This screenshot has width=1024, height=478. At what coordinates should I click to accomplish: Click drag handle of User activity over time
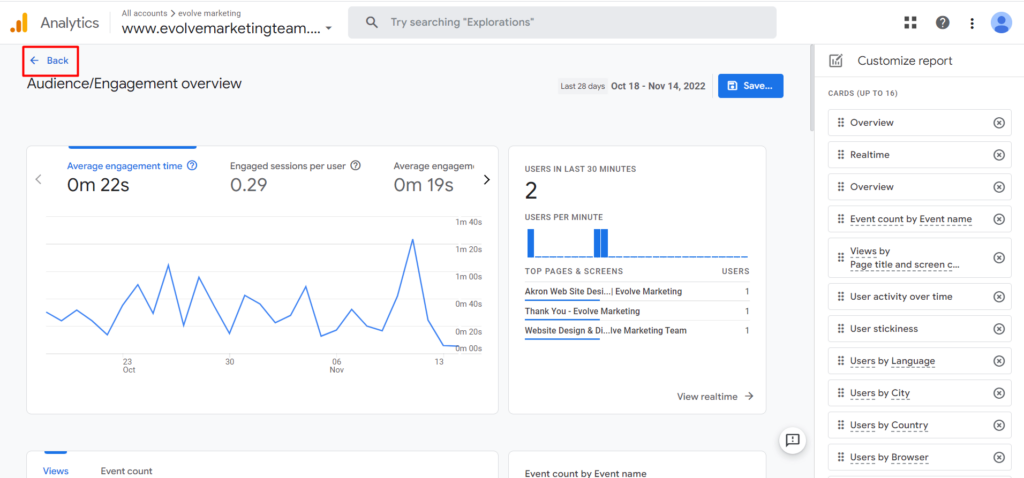tap(840, 296)
